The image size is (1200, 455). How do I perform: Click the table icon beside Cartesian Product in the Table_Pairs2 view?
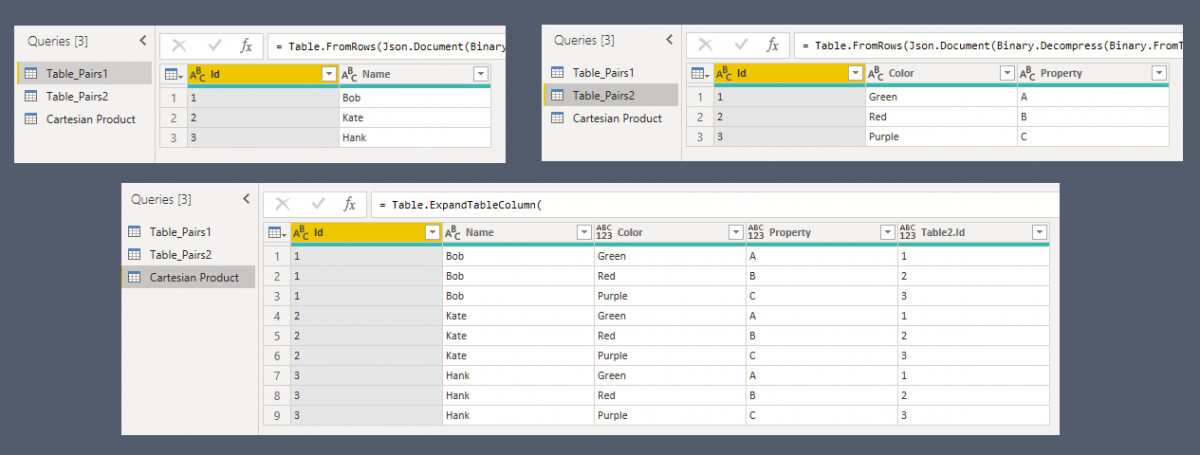click(557, 118)
